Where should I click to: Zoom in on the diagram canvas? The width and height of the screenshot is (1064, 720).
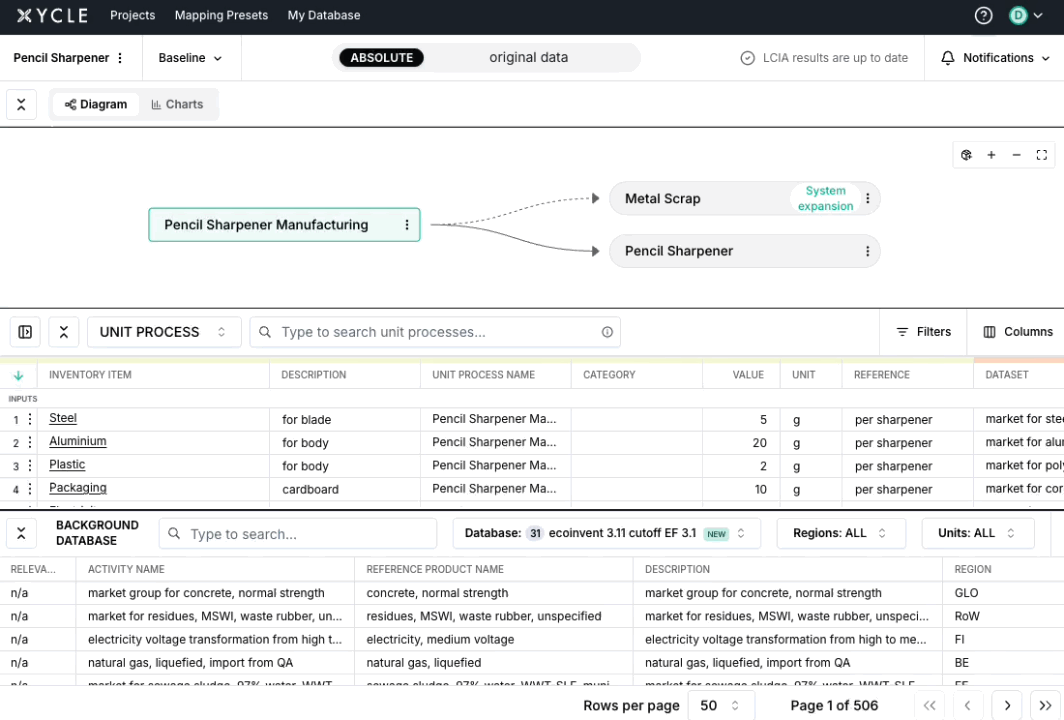click(x=991, y=155)
